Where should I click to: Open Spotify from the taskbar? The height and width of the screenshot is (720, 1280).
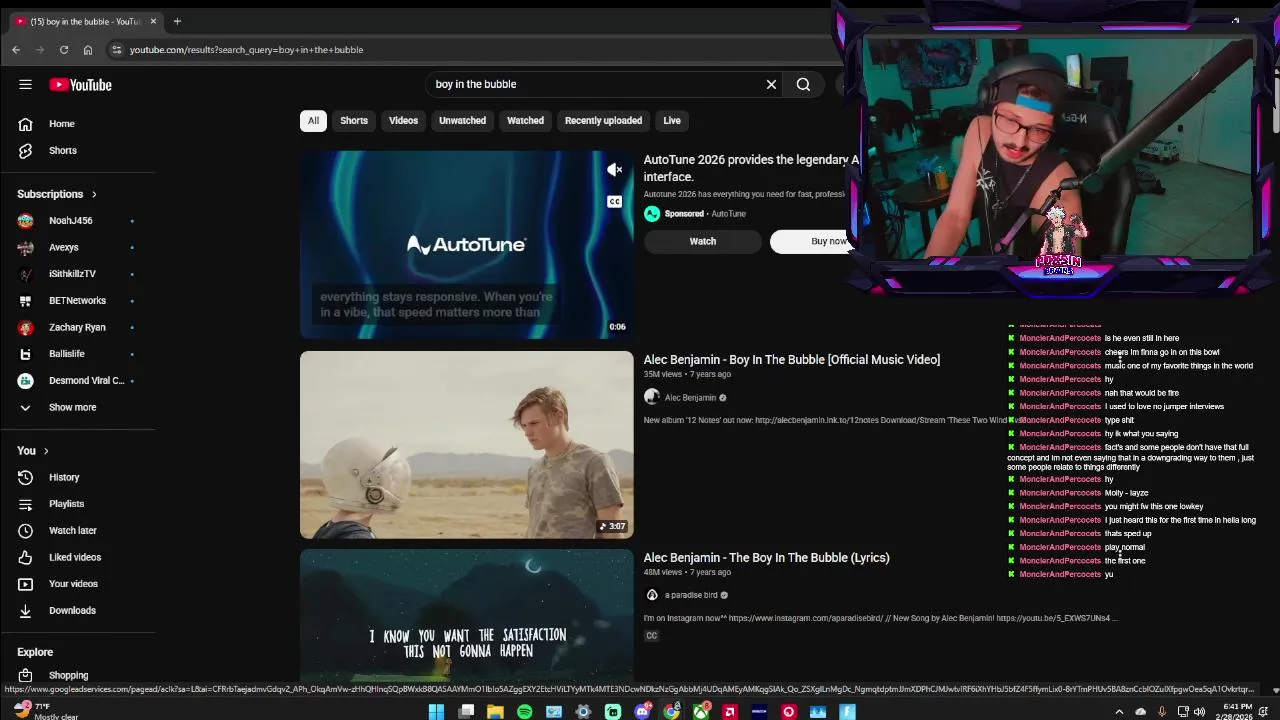[x=525, y=712]
